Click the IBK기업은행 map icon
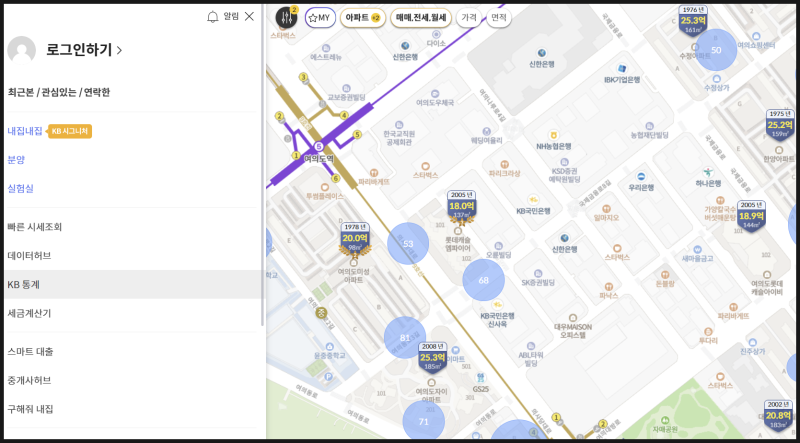Screen dimensions: 800x443 coord(621,69)
